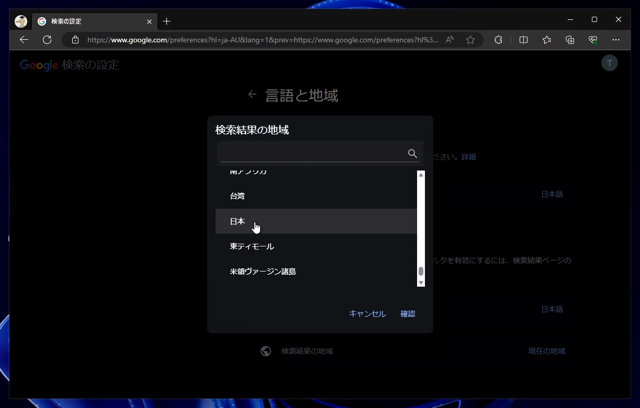Reload the page with refresh icon

pos(47,40)
